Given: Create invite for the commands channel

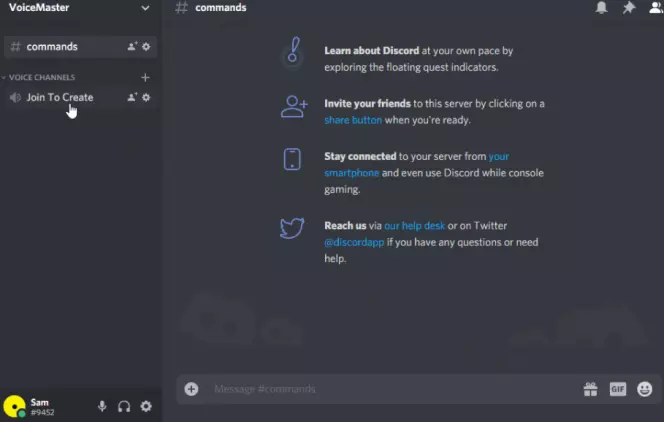Looking at the screenshot, I should tap(132, 47).
